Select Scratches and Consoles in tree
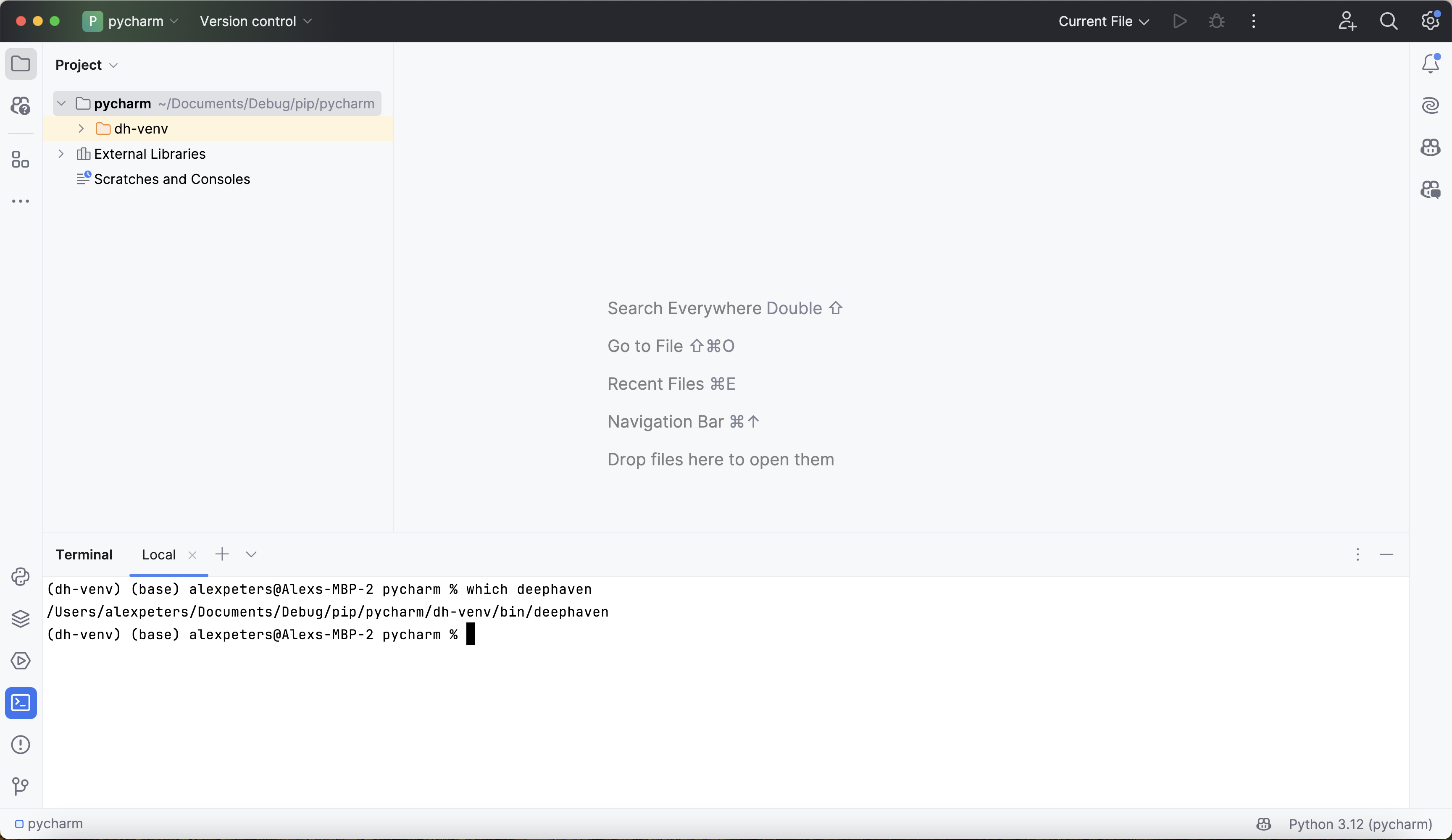1452x840 pixels. click(x=172, y=179)
